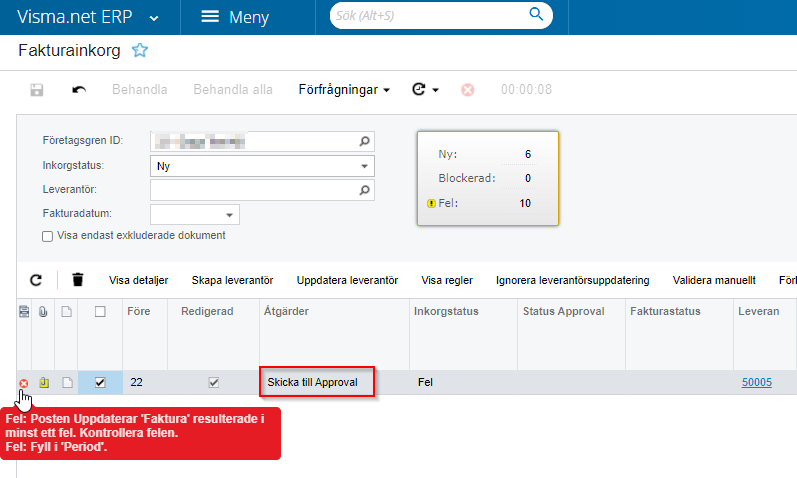Image resolution: width=797 pixels, height=478 pixels.
Task: Click the undo arrow icon
Action: pyautogui.click(x=79, y=90)
